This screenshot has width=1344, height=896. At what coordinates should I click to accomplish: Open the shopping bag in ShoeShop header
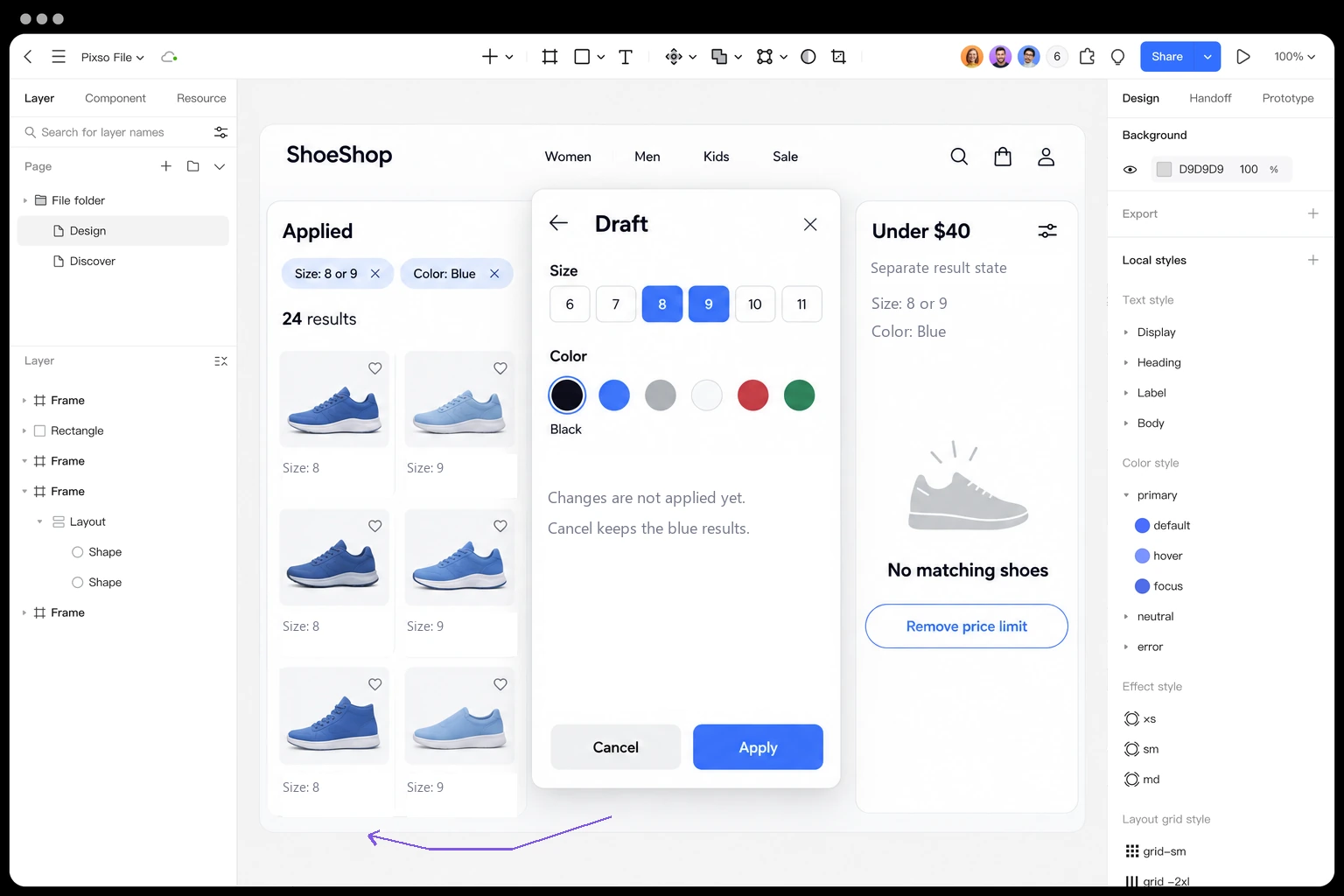[1003, 157]
